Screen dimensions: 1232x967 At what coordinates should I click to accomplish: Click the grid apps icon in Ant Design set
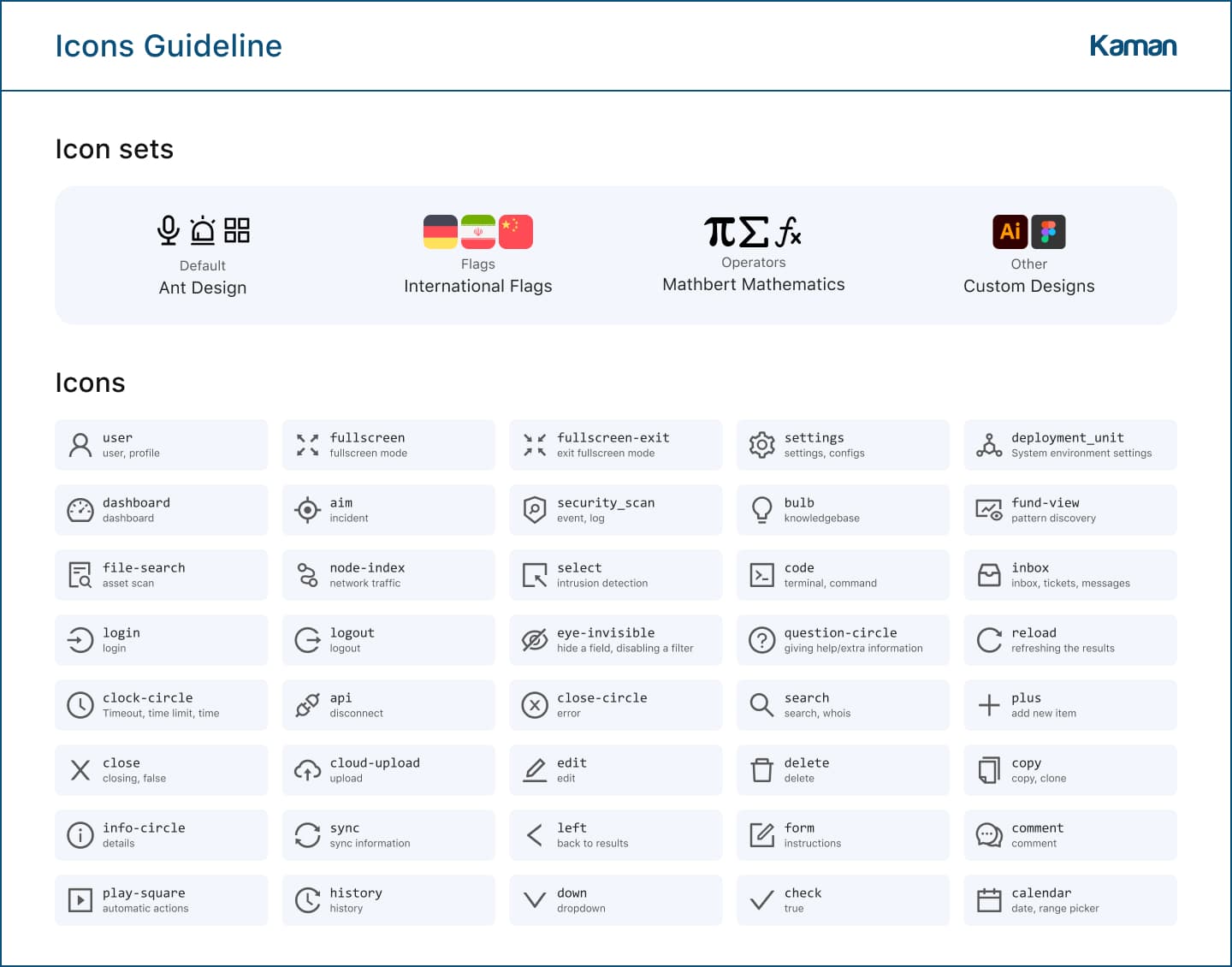[237, 230]
